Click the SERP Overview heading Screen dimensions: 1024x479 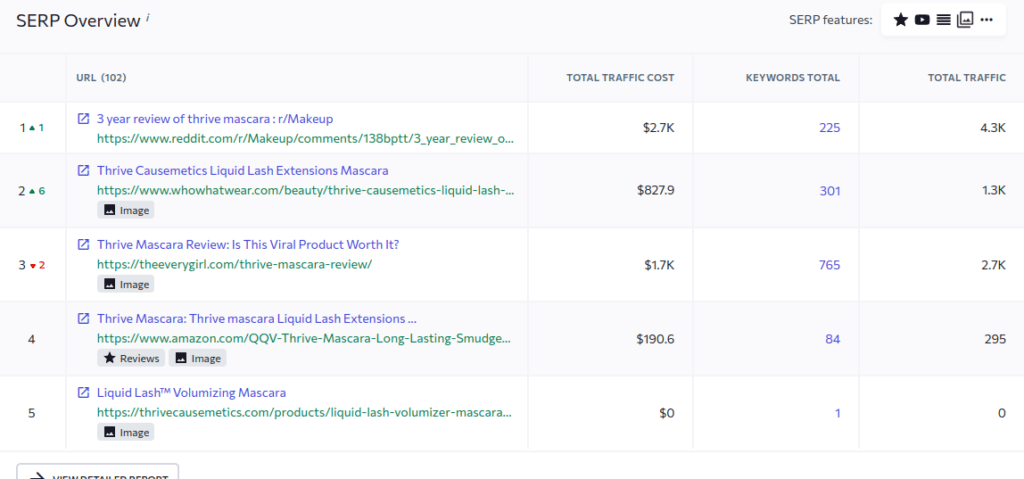78,21
